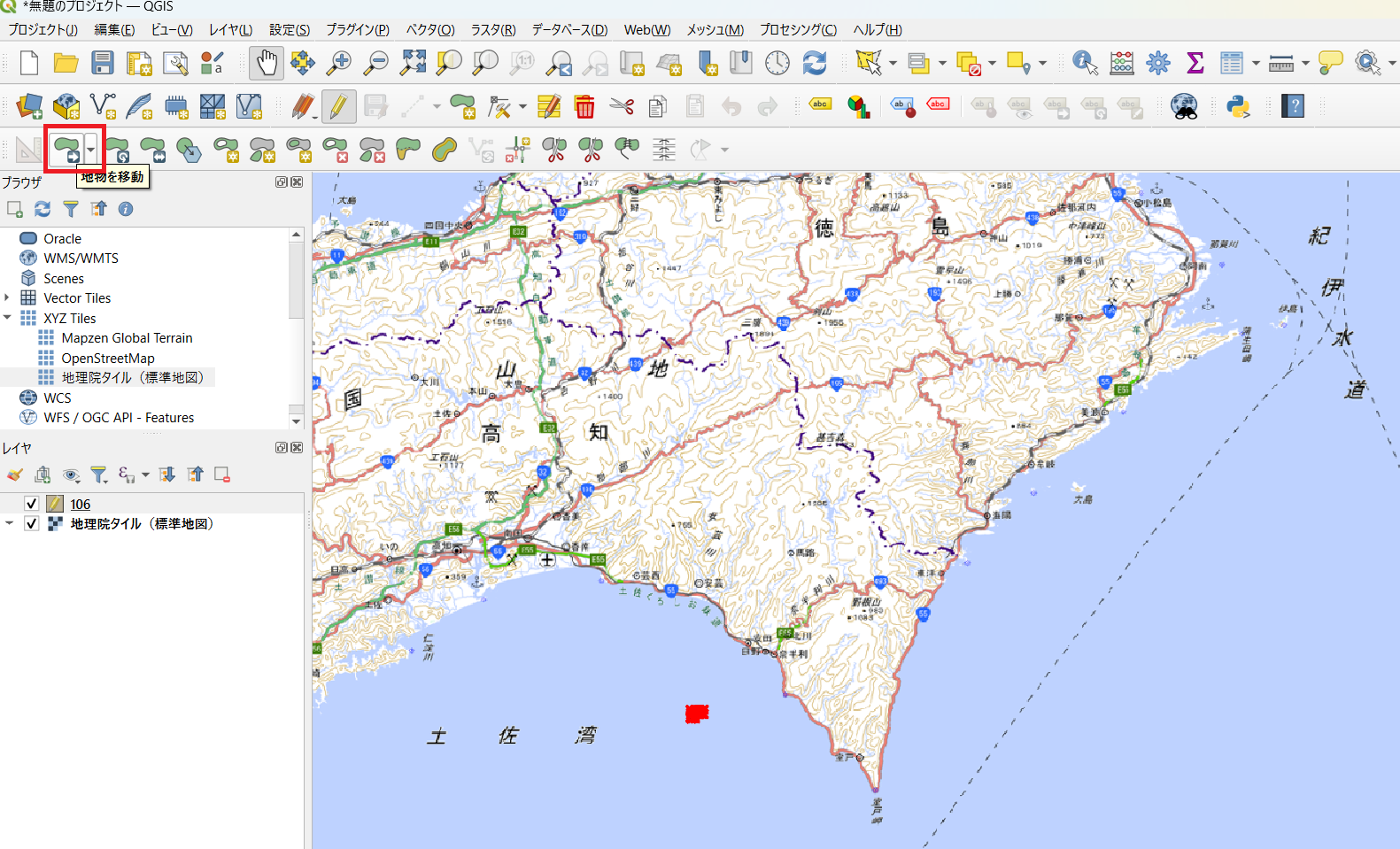Open Temporal Controller clock icon

pyautogui.click(x=777, y=63)
